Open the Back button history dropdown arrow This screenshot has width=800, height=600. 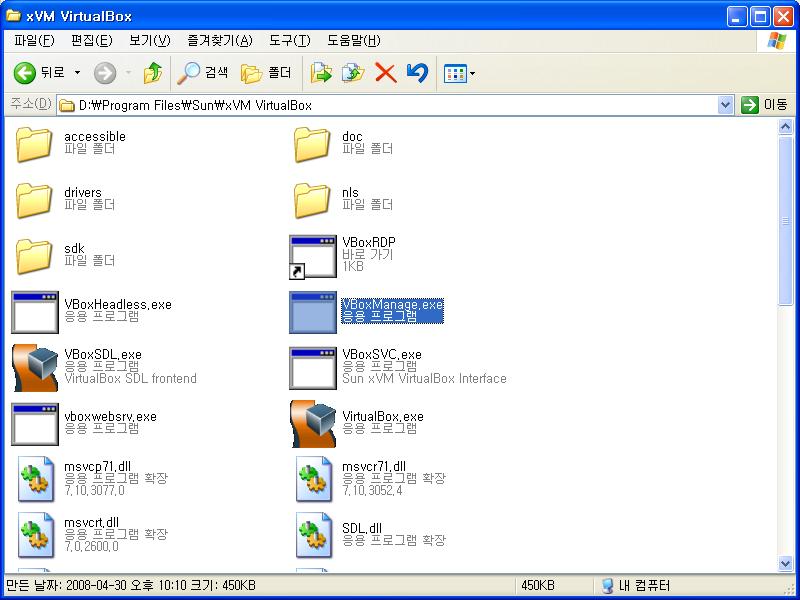(x=78, y=73)
